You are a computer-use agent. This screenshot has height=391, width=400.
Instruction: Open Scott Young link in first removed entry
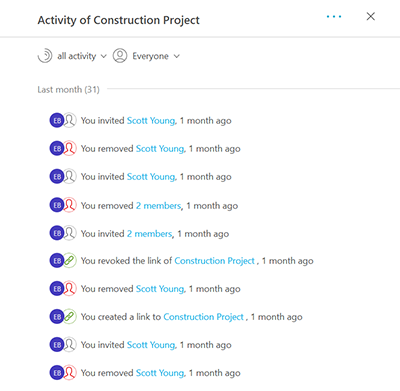[160, 148]
